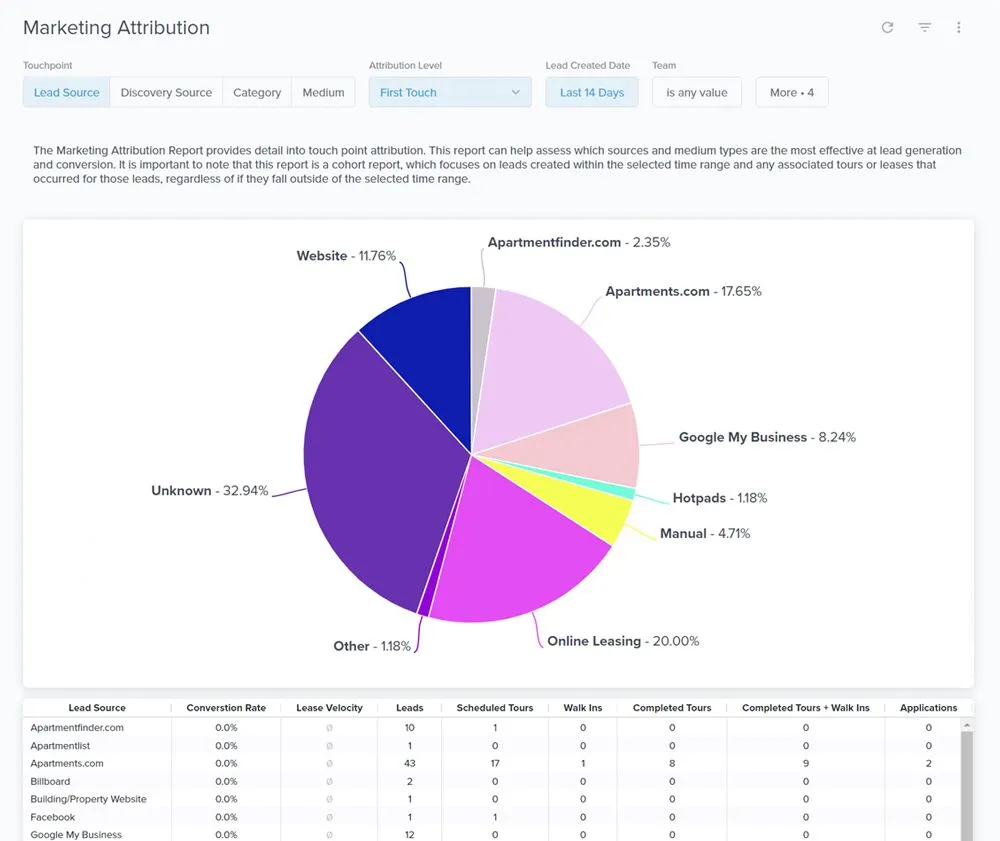Open the First Touch attribution level dropdown

click(449, 92)
